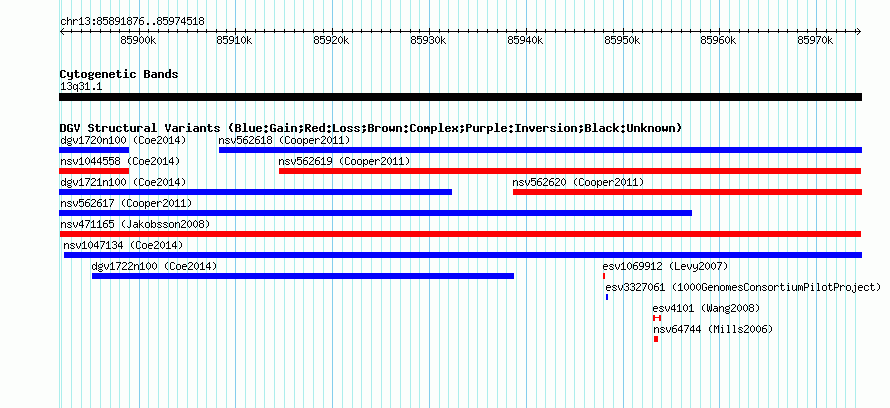Click the nsv562617 (Cooper2011) label
Viewport: 890px width, 408px height.
tap(125, 203)
